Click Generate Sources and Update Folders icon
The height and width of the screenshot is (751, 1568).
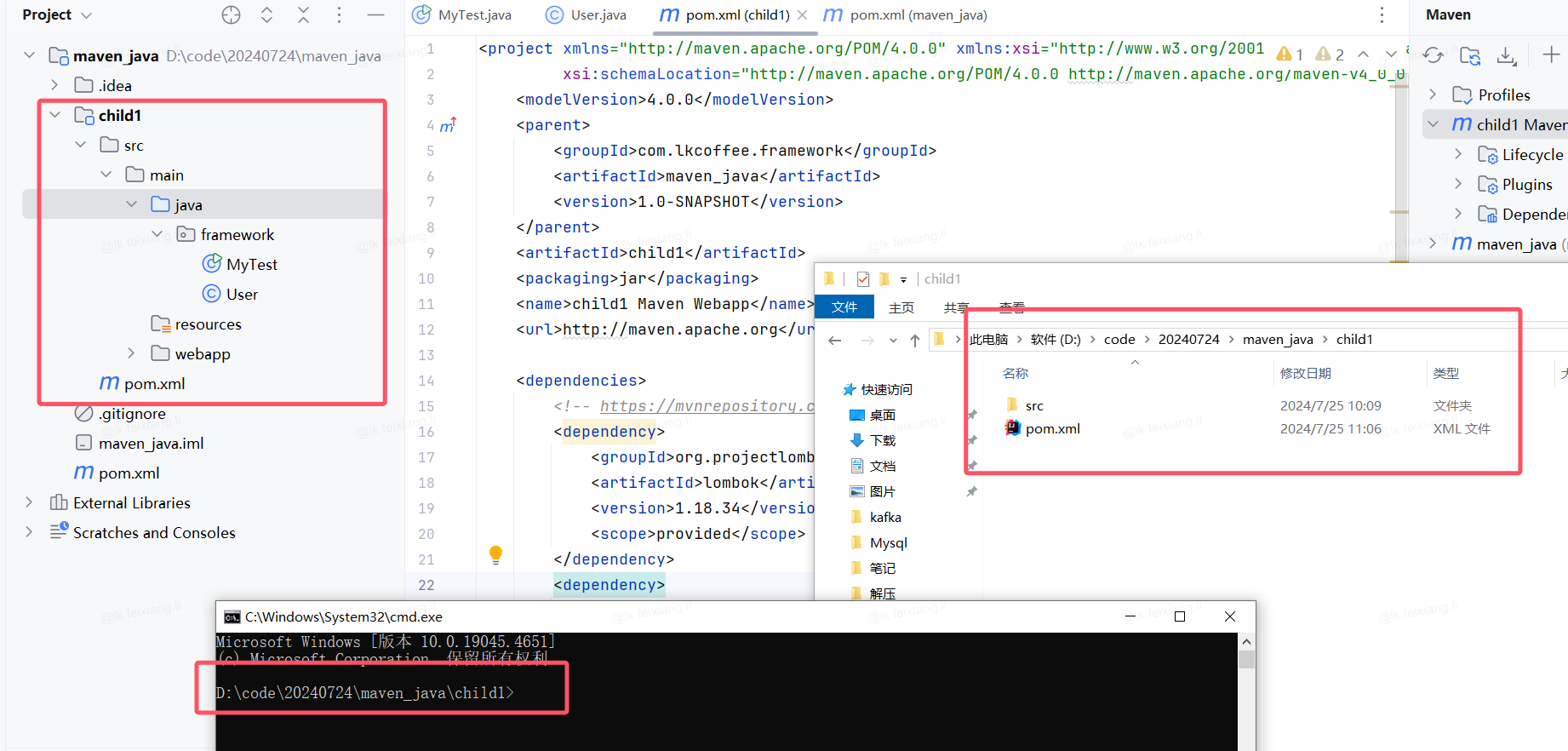(1470, 55)
